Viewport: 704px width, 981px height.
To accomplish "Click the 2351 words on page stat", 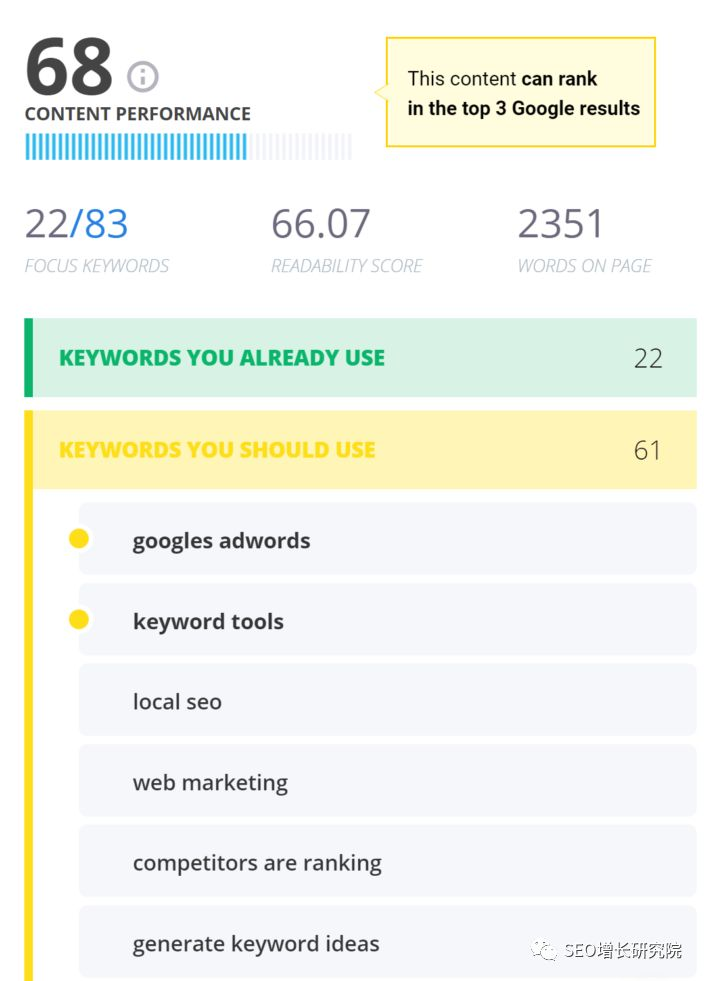I will (x=561, y=224).
